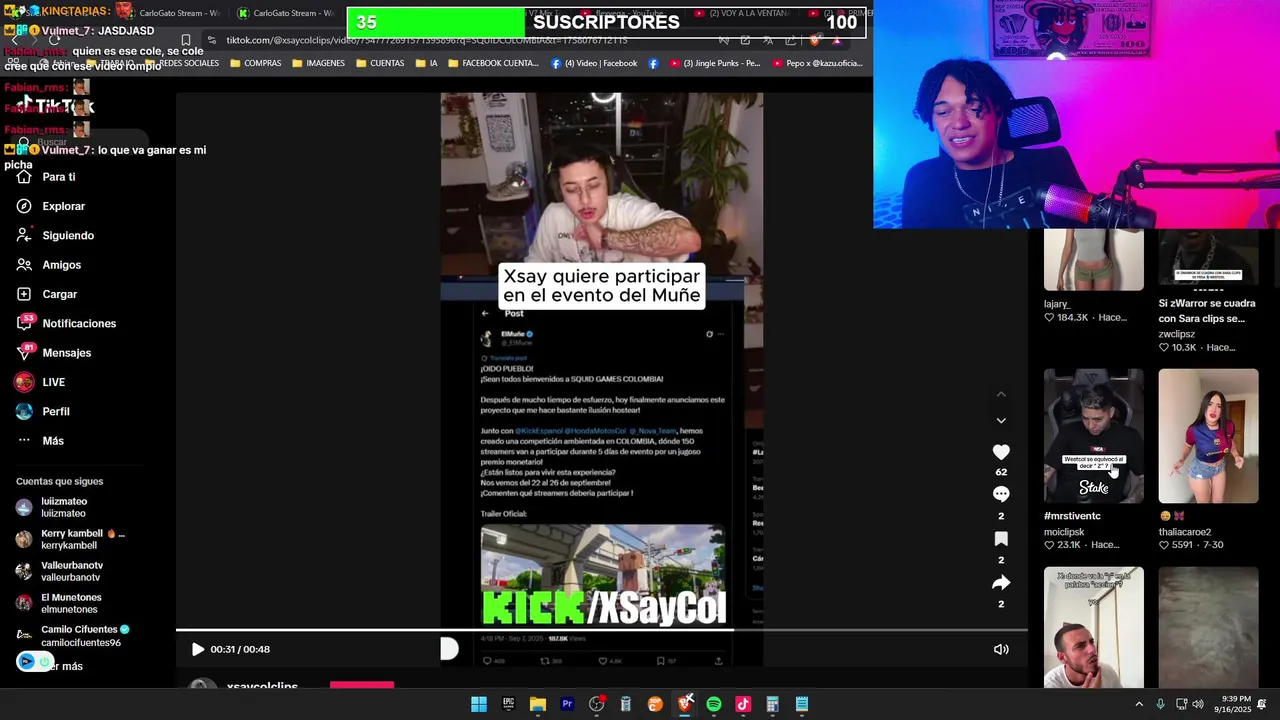
Task: Open File Explorer from taskbar
Action: pyautogui.click(x=537, y=704)
